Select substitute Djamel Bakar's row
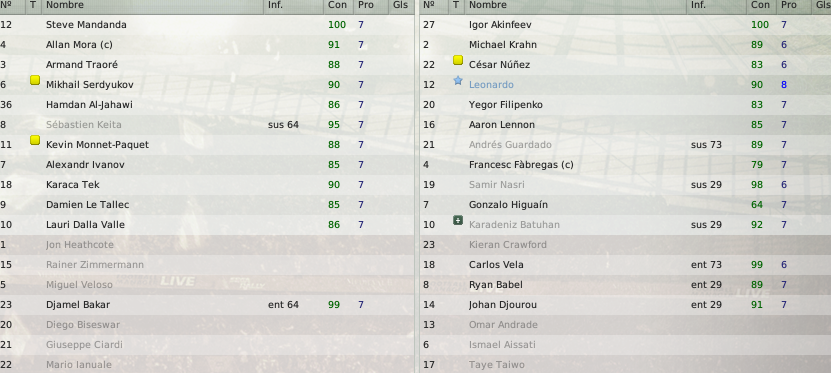The width and height of the screenshot is (831, 373). [207, 305]
